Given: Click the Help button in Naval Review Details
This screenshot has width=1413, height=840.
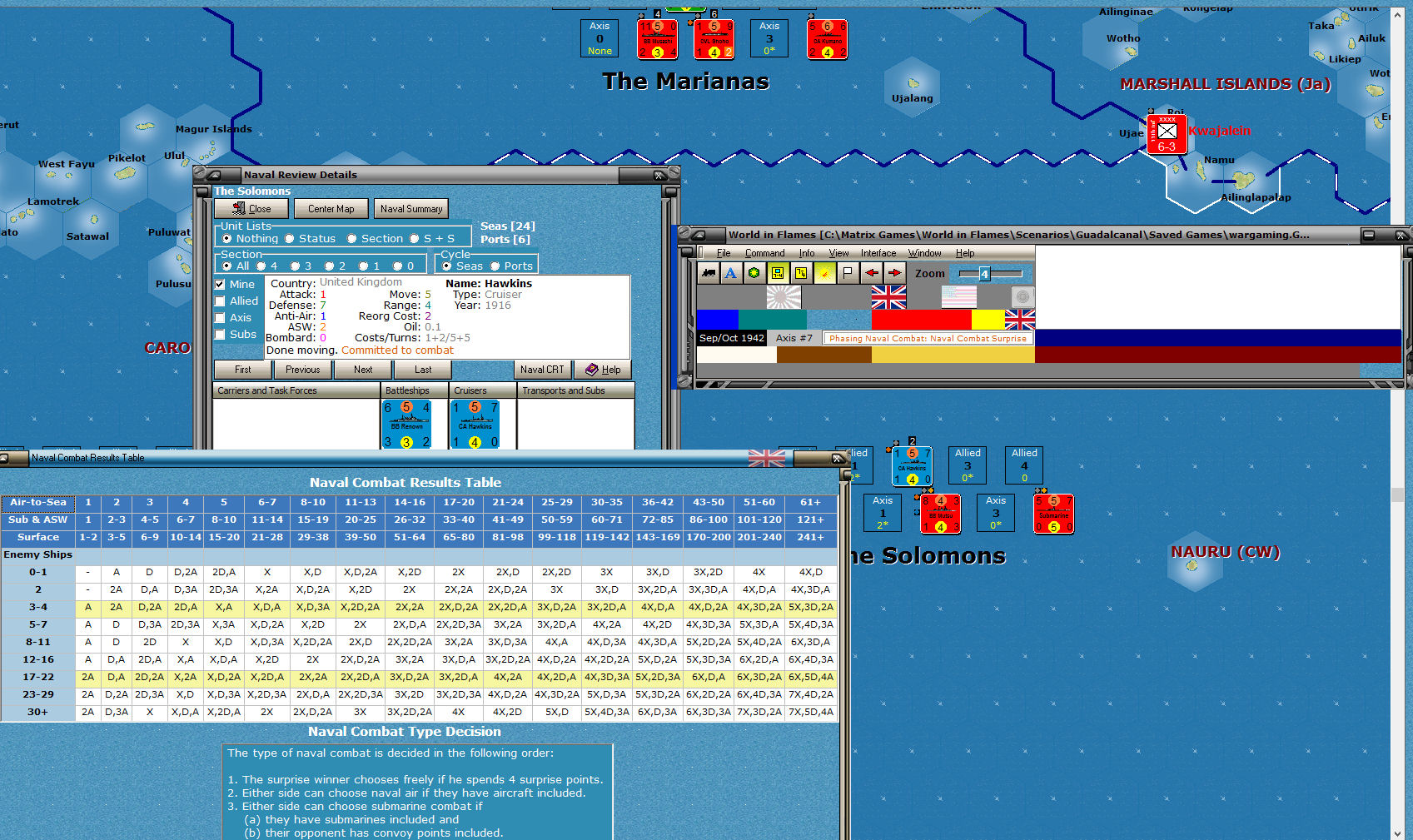Looking at the screenshot, I should click(602, 370).
